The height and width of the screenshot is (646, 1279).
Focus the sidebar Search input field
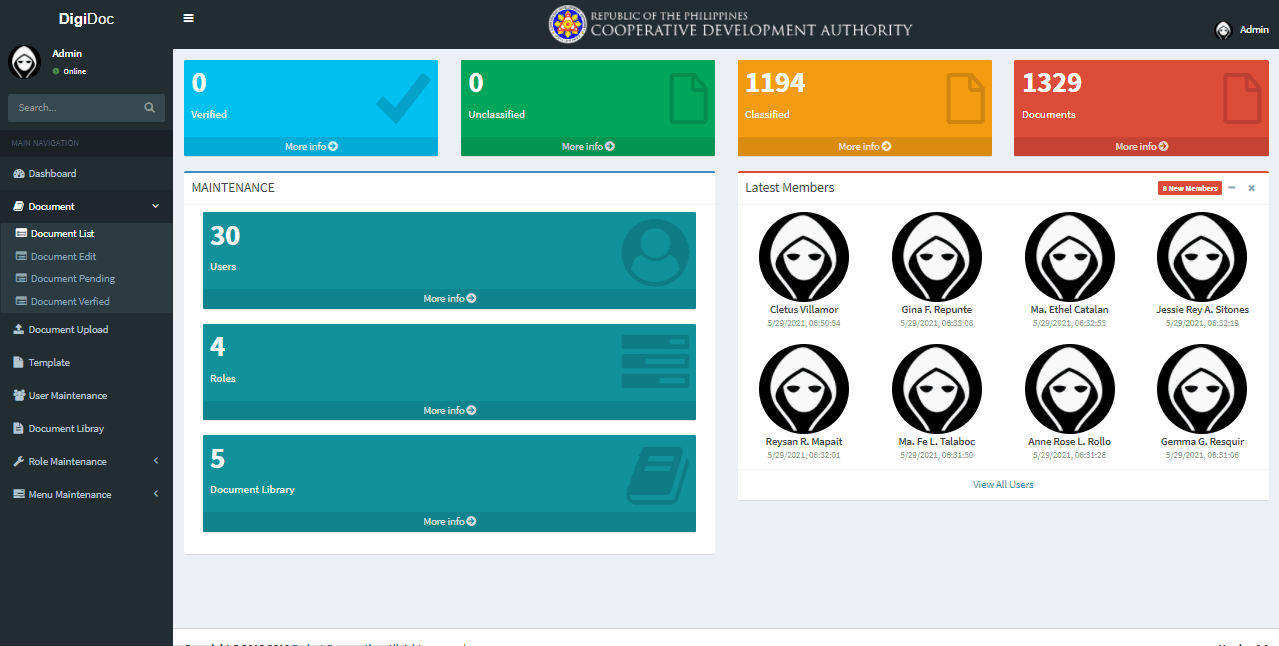72,108
